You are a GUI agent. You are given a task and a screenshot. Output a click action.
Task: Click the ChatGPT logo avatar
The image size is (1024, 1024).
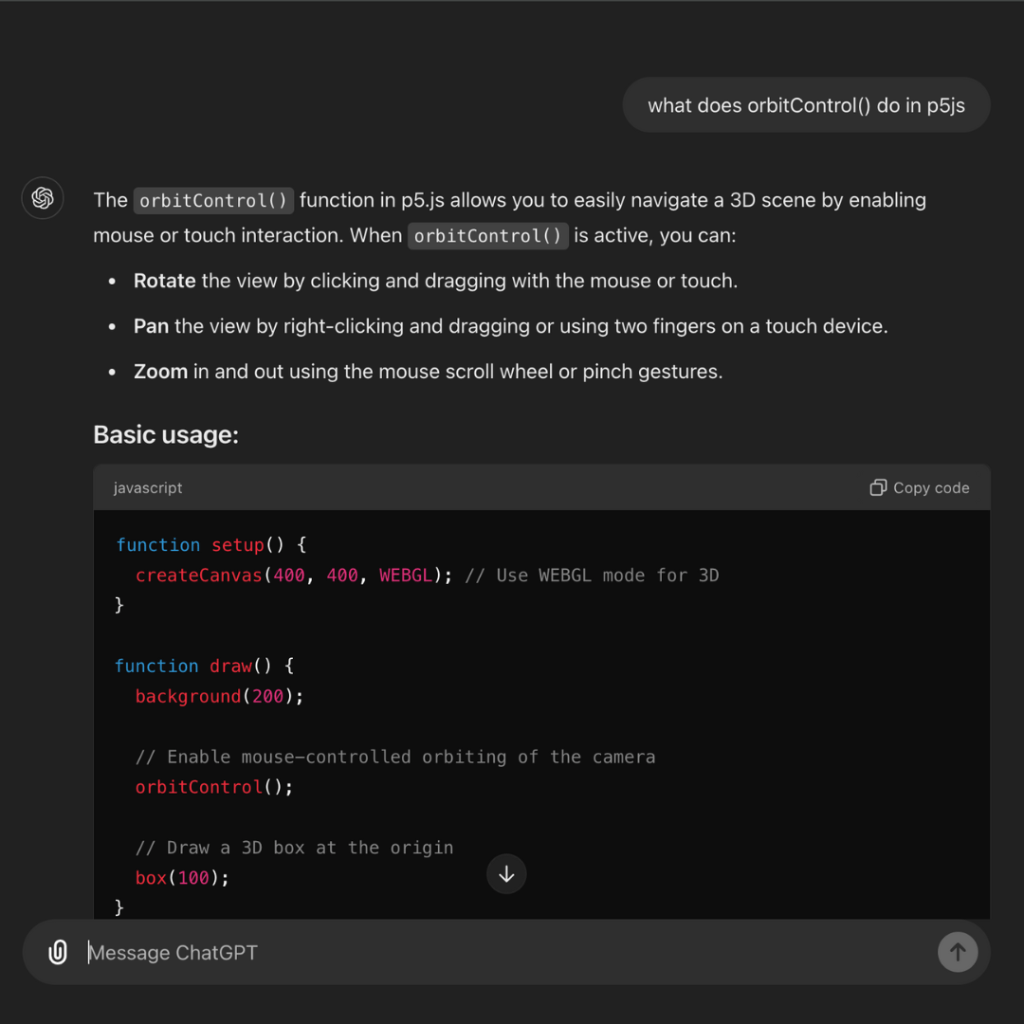(43, 198)
